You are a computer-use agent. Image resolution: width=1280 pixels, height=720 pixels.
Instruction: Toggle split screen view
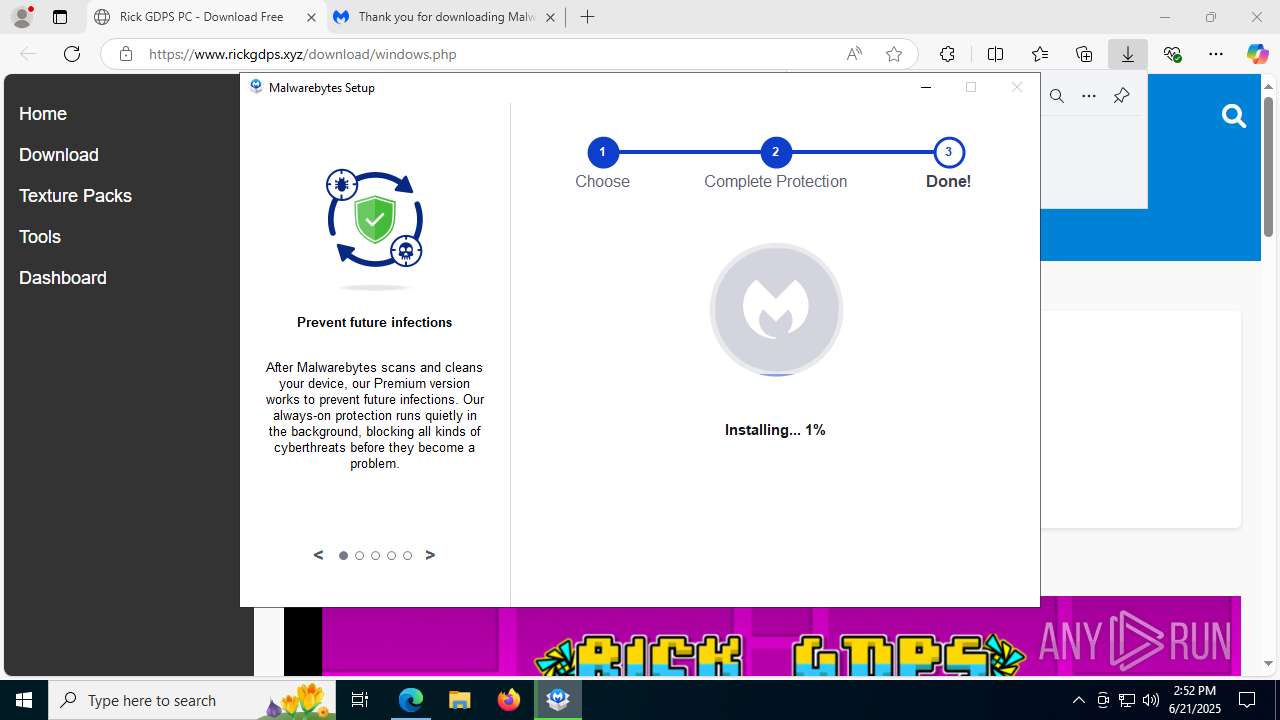[995, 54]
